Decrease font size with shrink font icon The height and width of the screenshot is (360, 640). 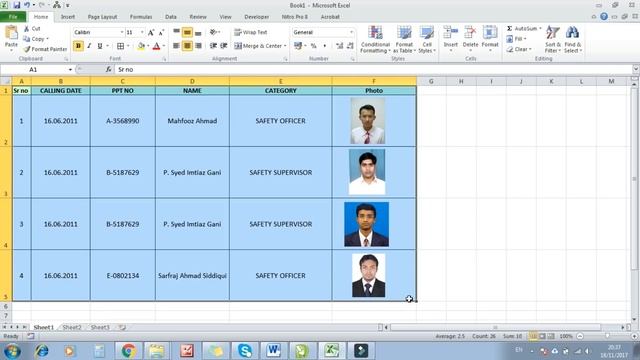(x=161, y=32)
